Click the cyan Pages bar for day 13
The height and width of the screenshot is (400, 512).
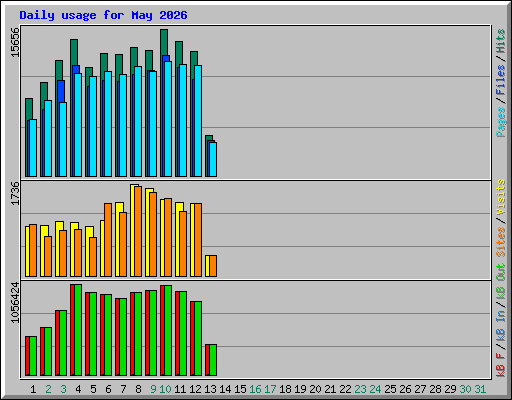coord(213,159)
